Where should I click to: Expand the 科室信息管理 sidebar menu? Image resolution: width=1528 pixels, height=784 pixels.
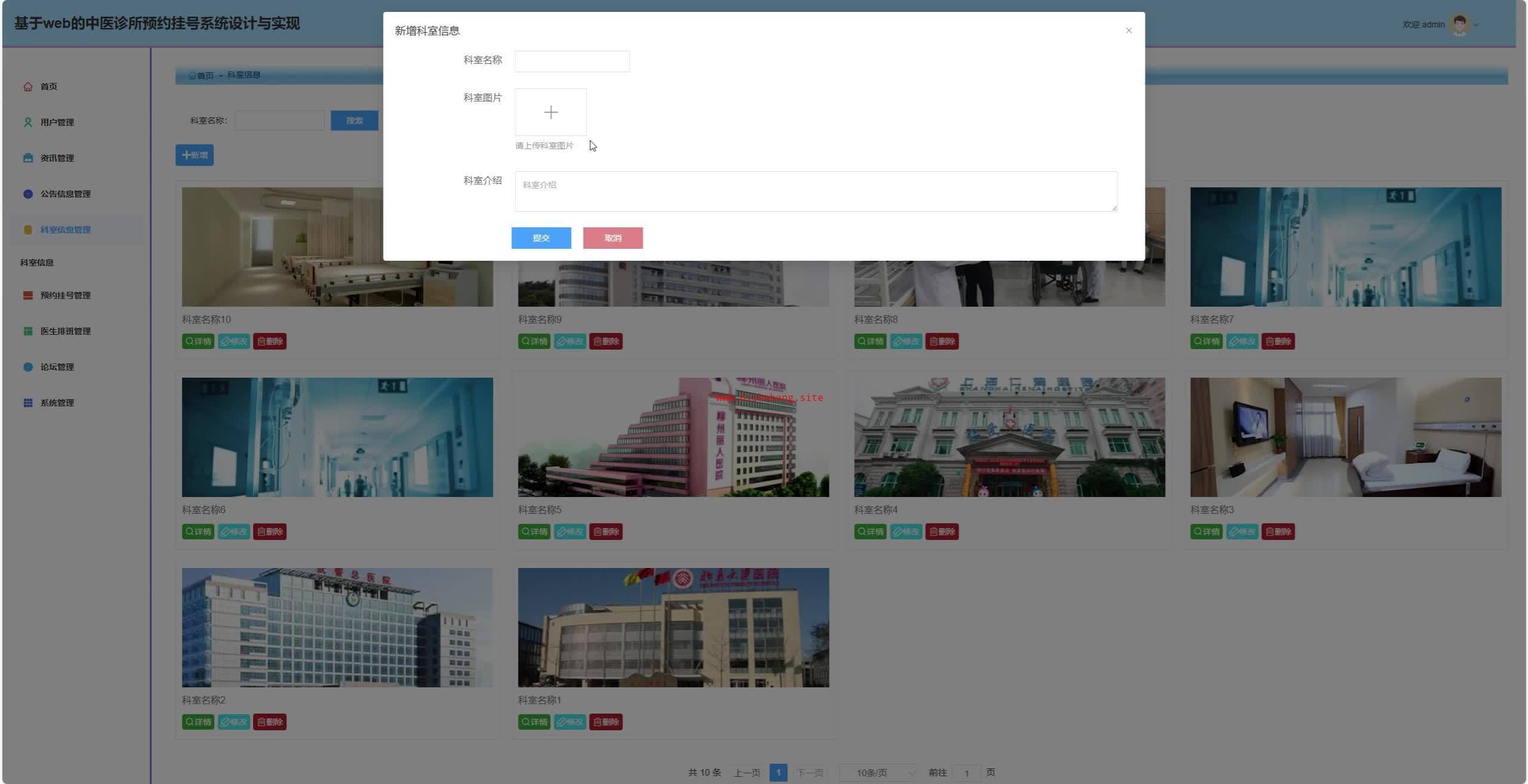[65, 230]
